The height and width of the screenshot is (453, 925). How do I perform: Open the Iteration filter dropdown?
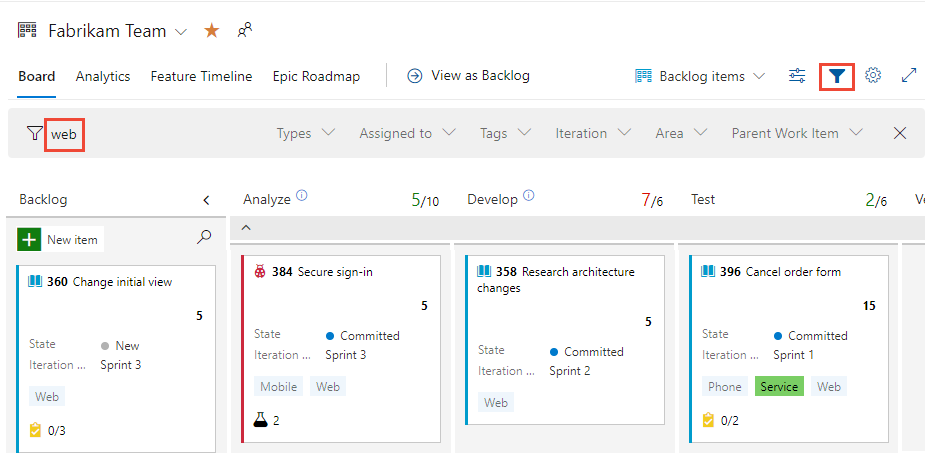tap(593, 133)
